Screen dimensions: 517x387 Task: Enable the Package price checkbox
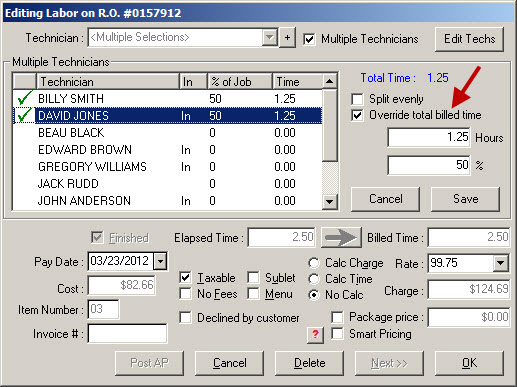(337, 317)
